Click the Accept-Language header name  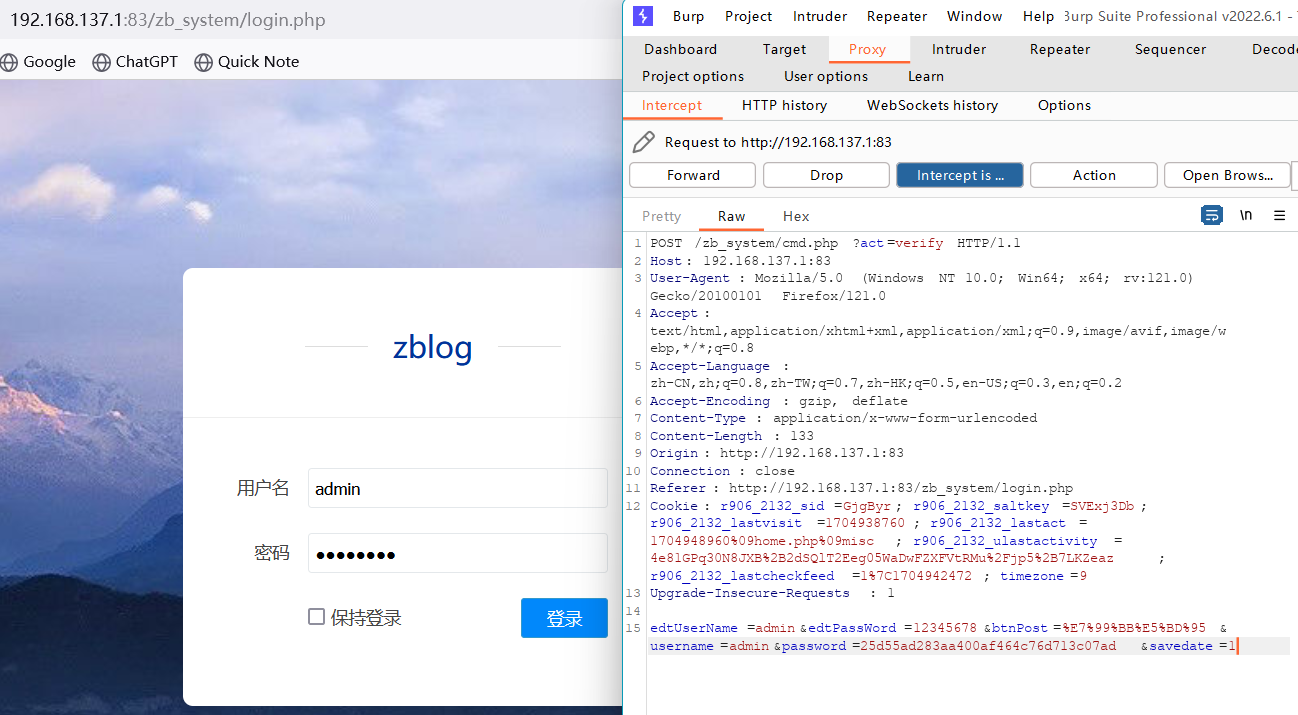(x=710, y=366)
